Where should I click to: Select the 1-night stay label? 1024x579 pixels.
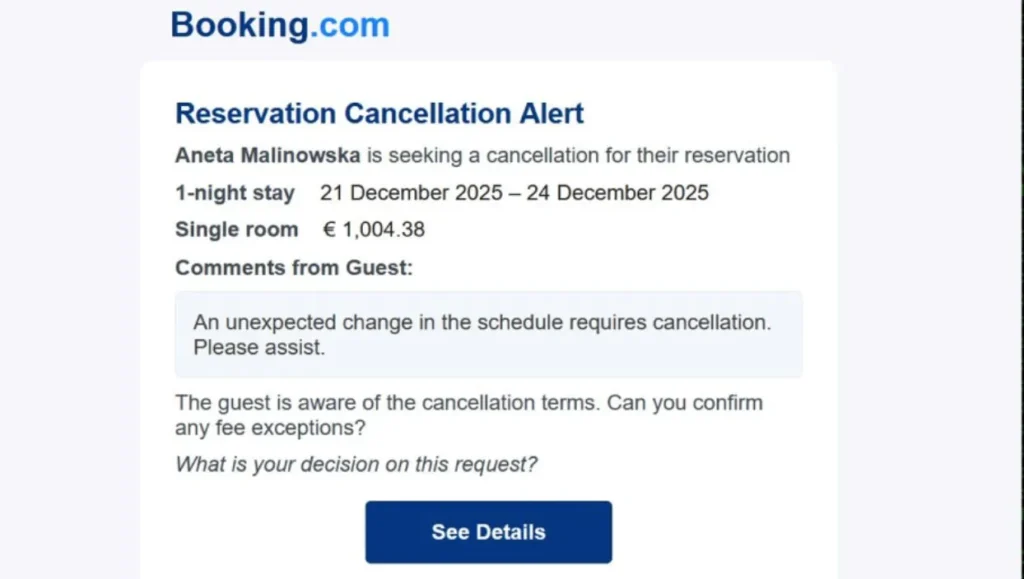click(x=234, y=192)
